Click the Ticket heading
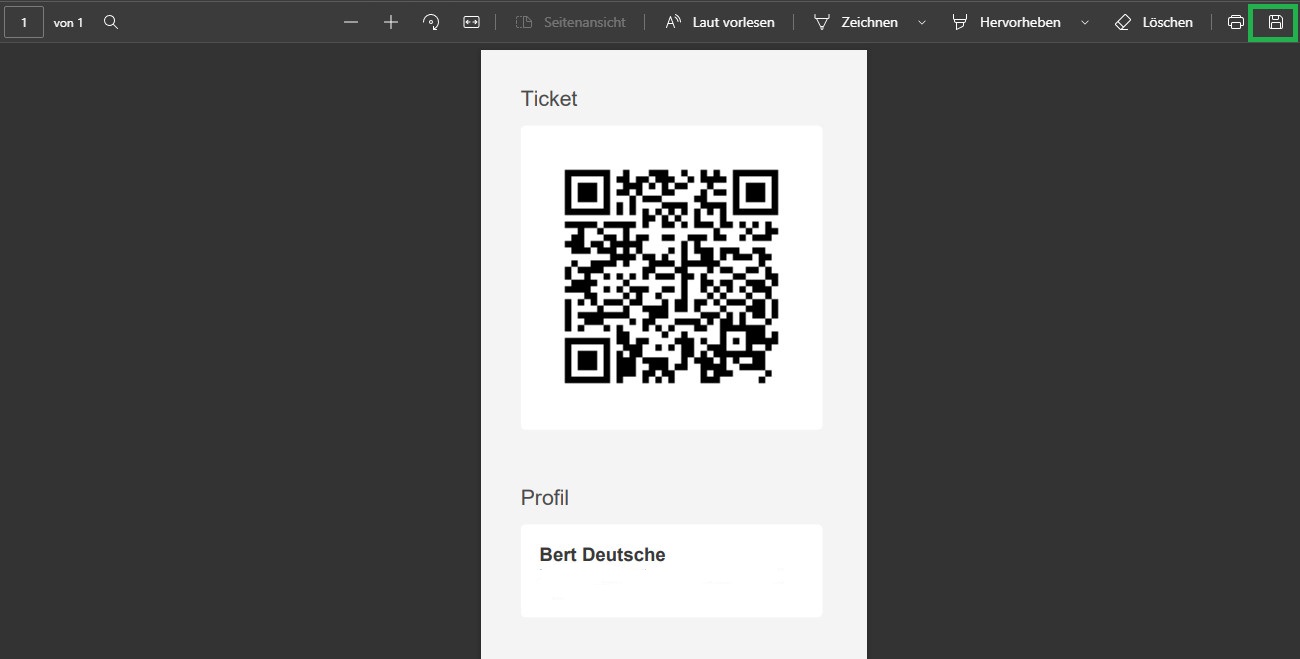 (549, 99)
